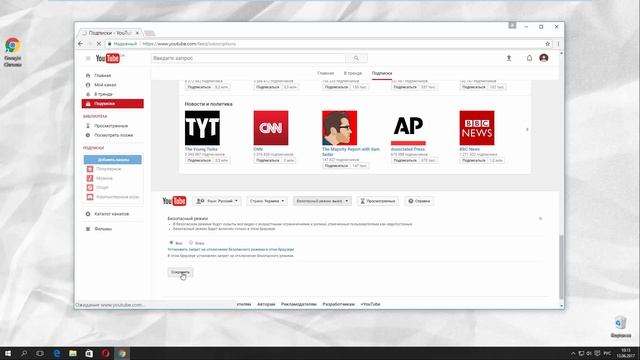This screenshot has height=360, width=640.
Task: Expand the Язык: Русский dropdown
Action: pos(217,201)
